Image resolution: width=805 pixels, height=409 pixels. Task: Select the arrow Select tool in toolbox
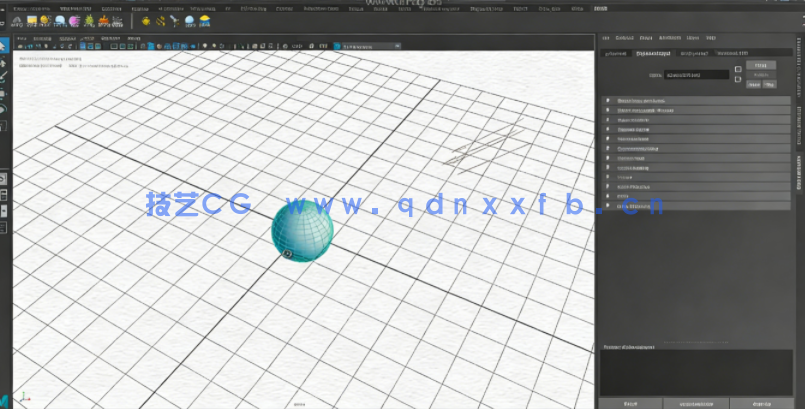[x=4, y=45]
